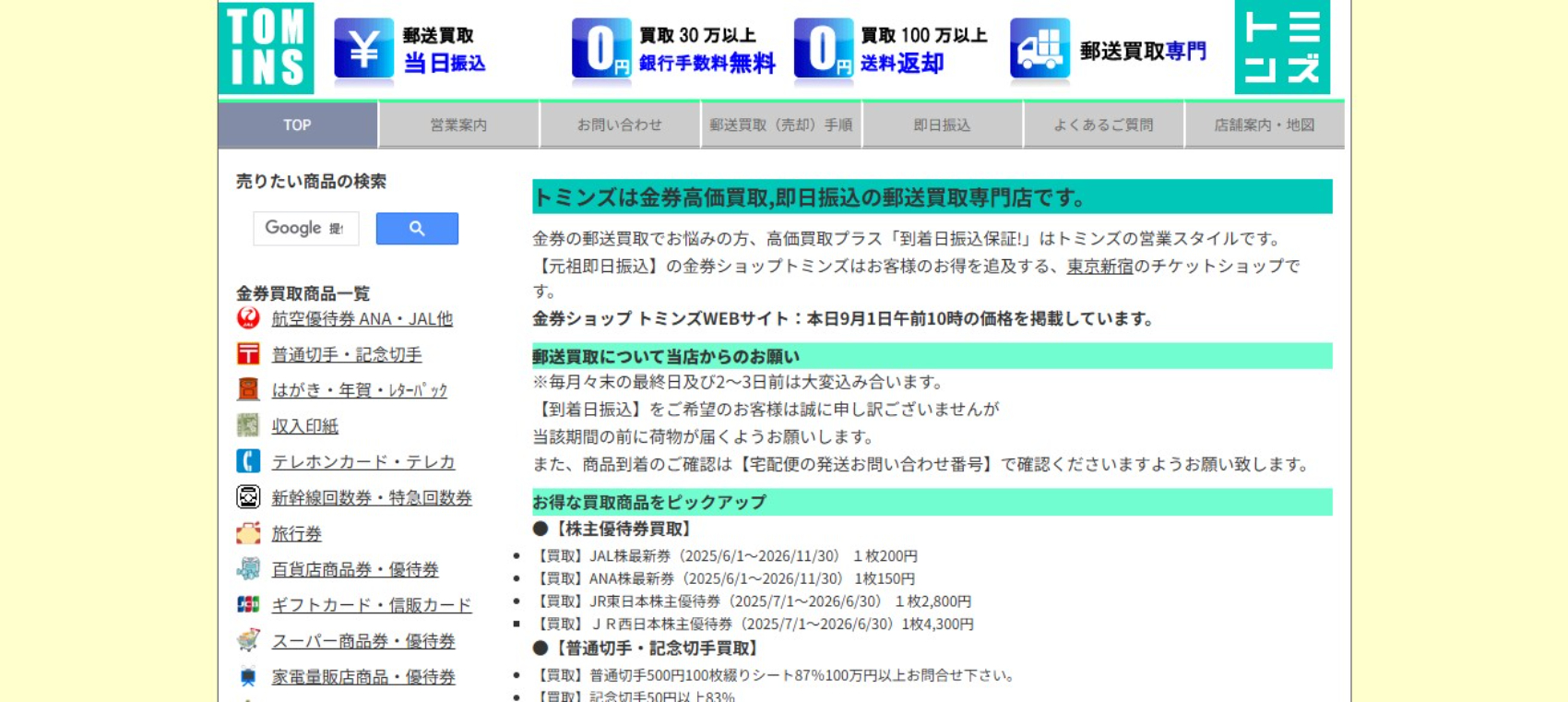Open the 店舗案内・地図 tab
Image resolution: width=1568 pixels, height=702 pixels.
tap(1265, 125)
